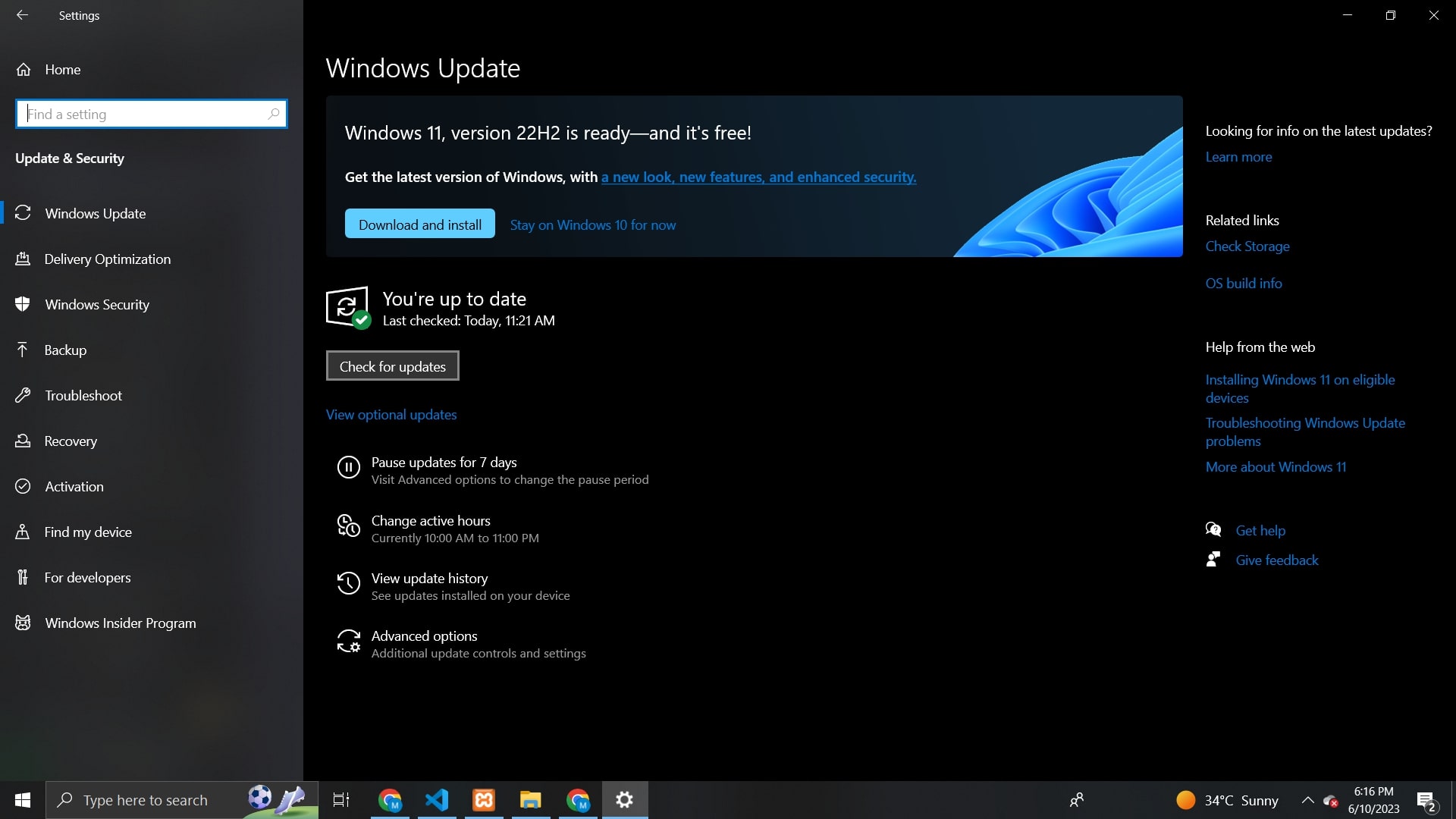Click the shield icon for Windows Security
This screenshot has width=1456, height=819.
[23, 304]
